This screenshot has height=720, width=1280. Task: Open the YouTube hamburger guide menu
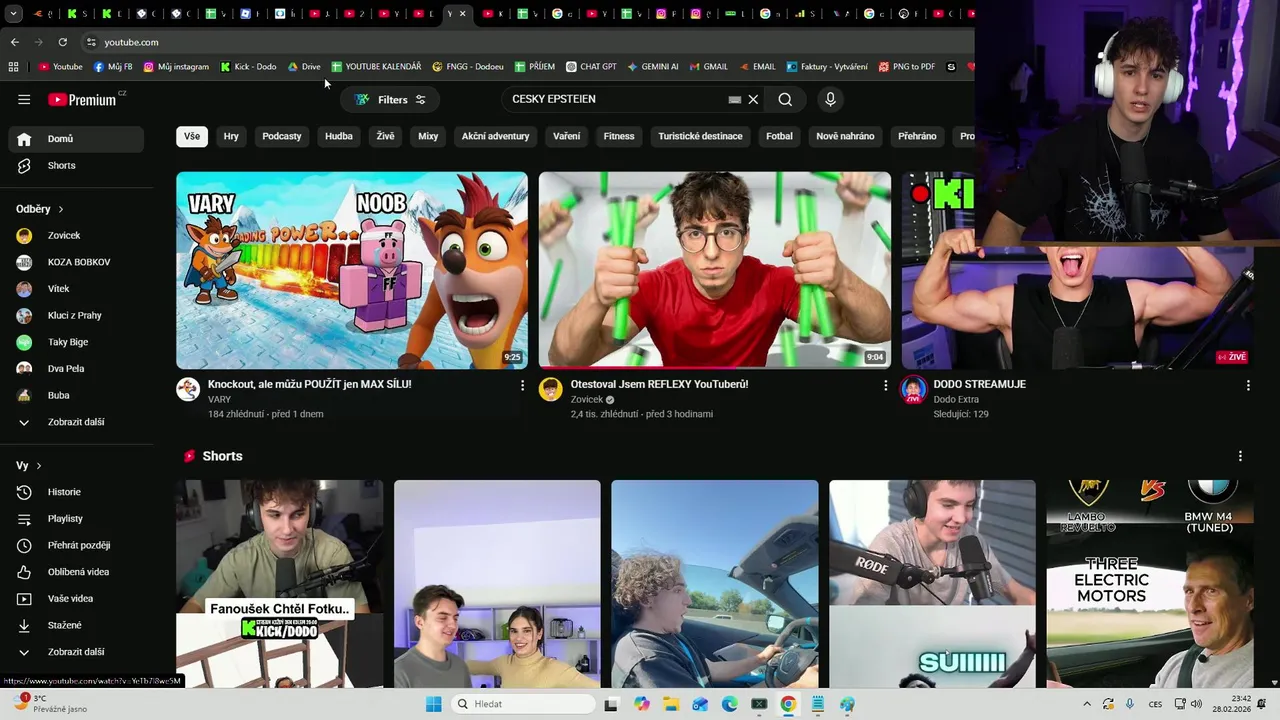pos(24,99)
